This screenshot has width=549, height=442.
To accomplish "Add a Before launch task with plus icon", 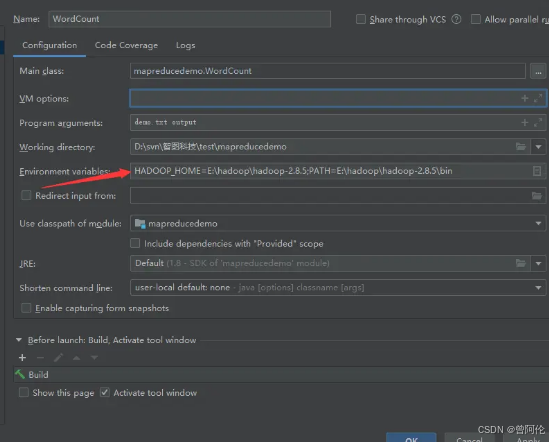I will point(22,358).
